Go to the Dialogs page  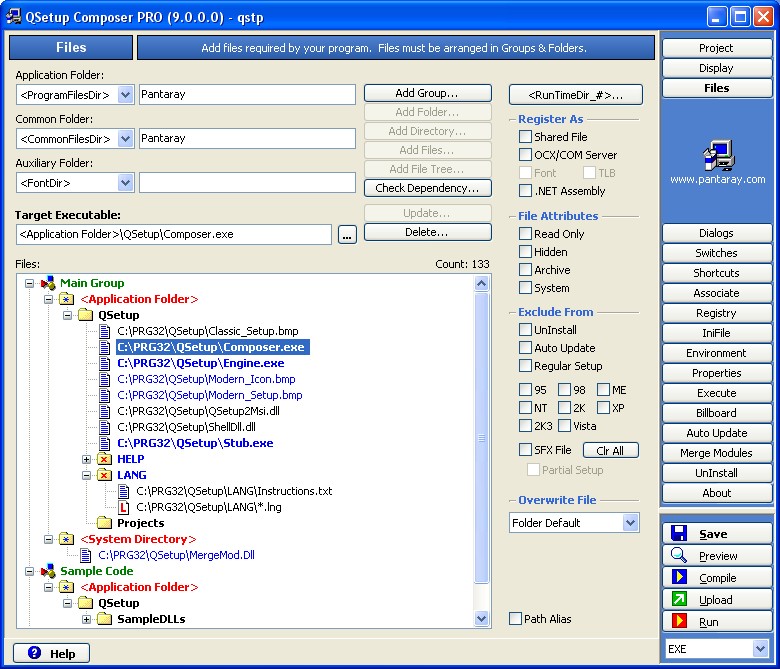pos(716,233)
